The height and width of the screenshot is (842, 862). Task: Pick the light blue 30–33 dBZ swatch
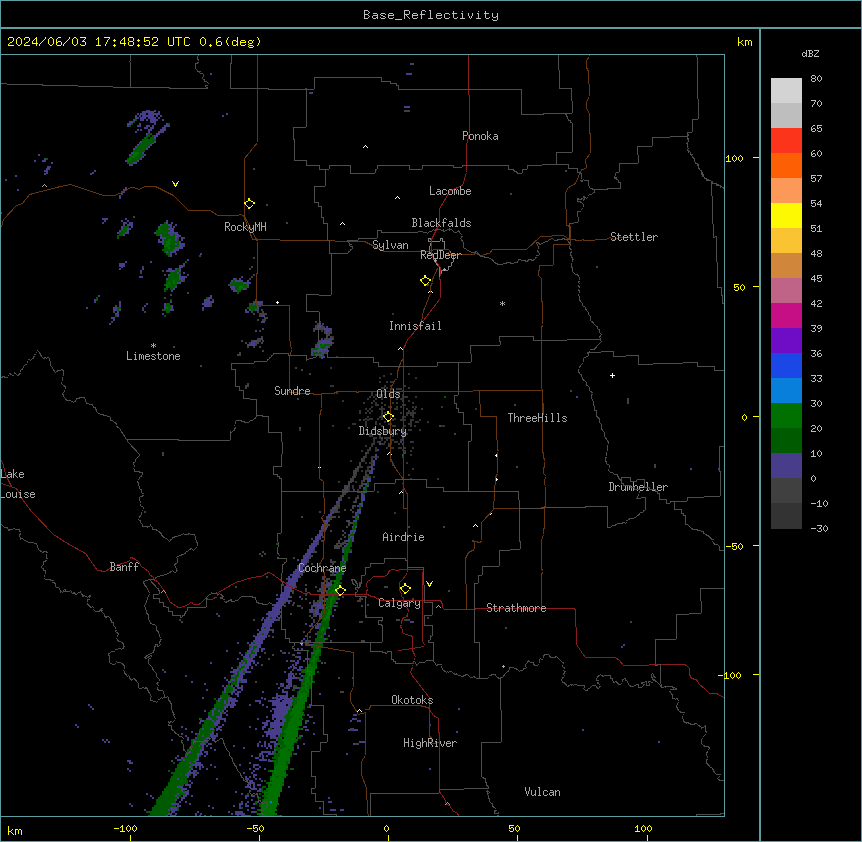pos(786,391)
